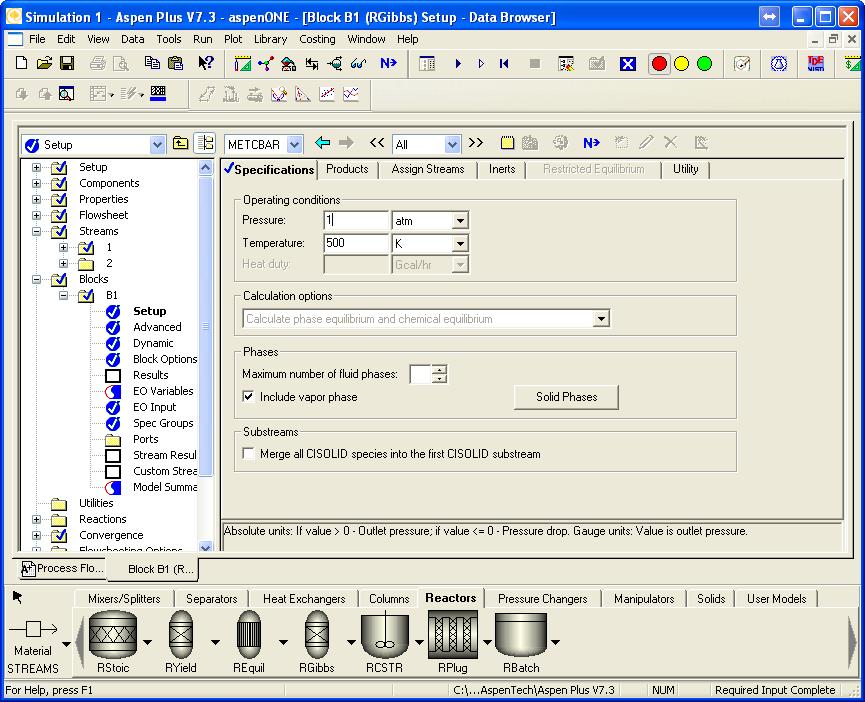Expand the Reactions tree node

point(36,519)
